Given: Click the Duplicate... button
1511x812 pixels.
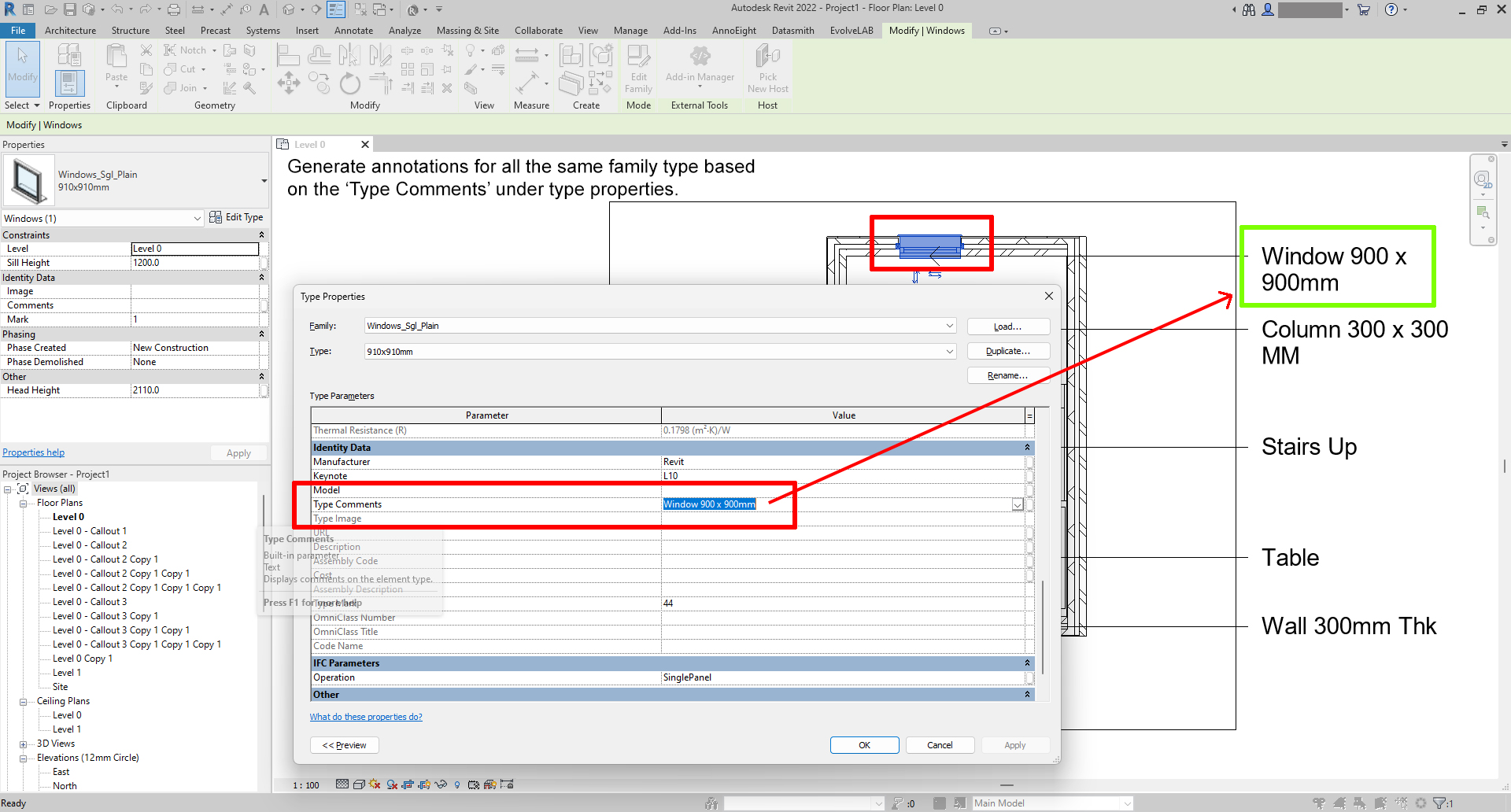Looking at the screenshot, I should pos(1008,351).
